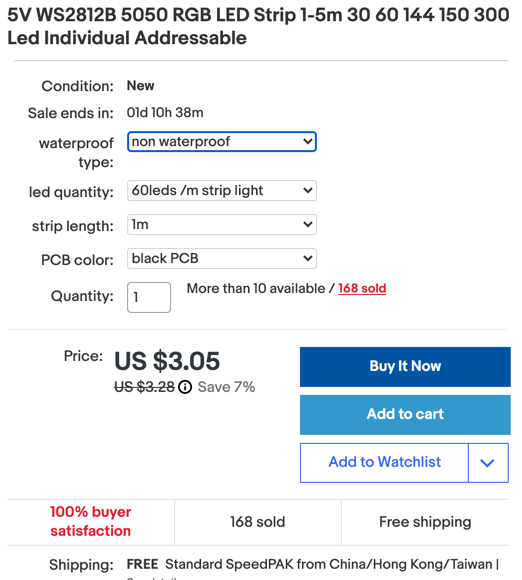The height and width of the screenshot is (580, 522).
Task: Click the struck-through US $3.28 original price
Action: (x=144, y=387)
